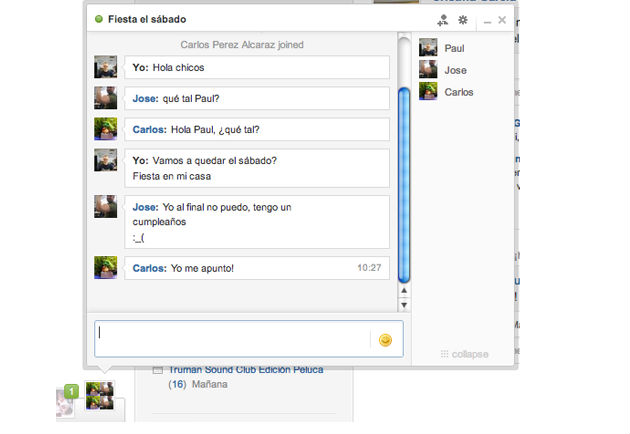
Task: Click avatar beside 'Hola chicos' message
Action: point(106,67)
